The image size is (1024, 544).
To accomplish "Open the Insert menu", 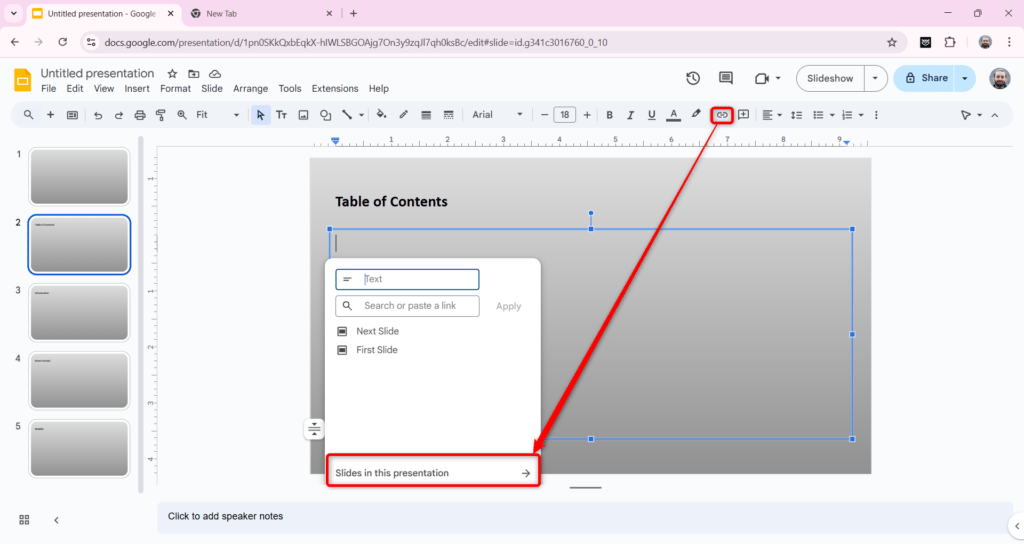I will tap(137, 89).
